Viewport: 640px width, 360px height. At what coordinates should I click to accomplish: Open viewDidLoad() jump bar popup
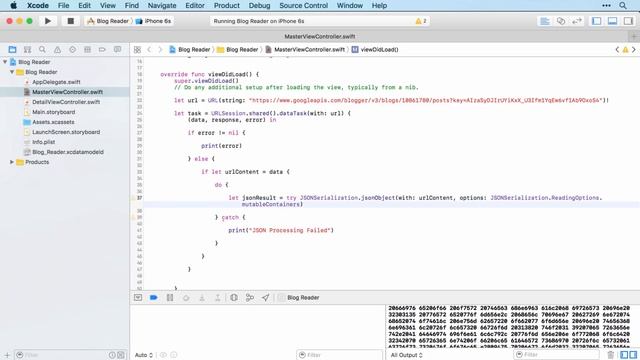[375, 49]
